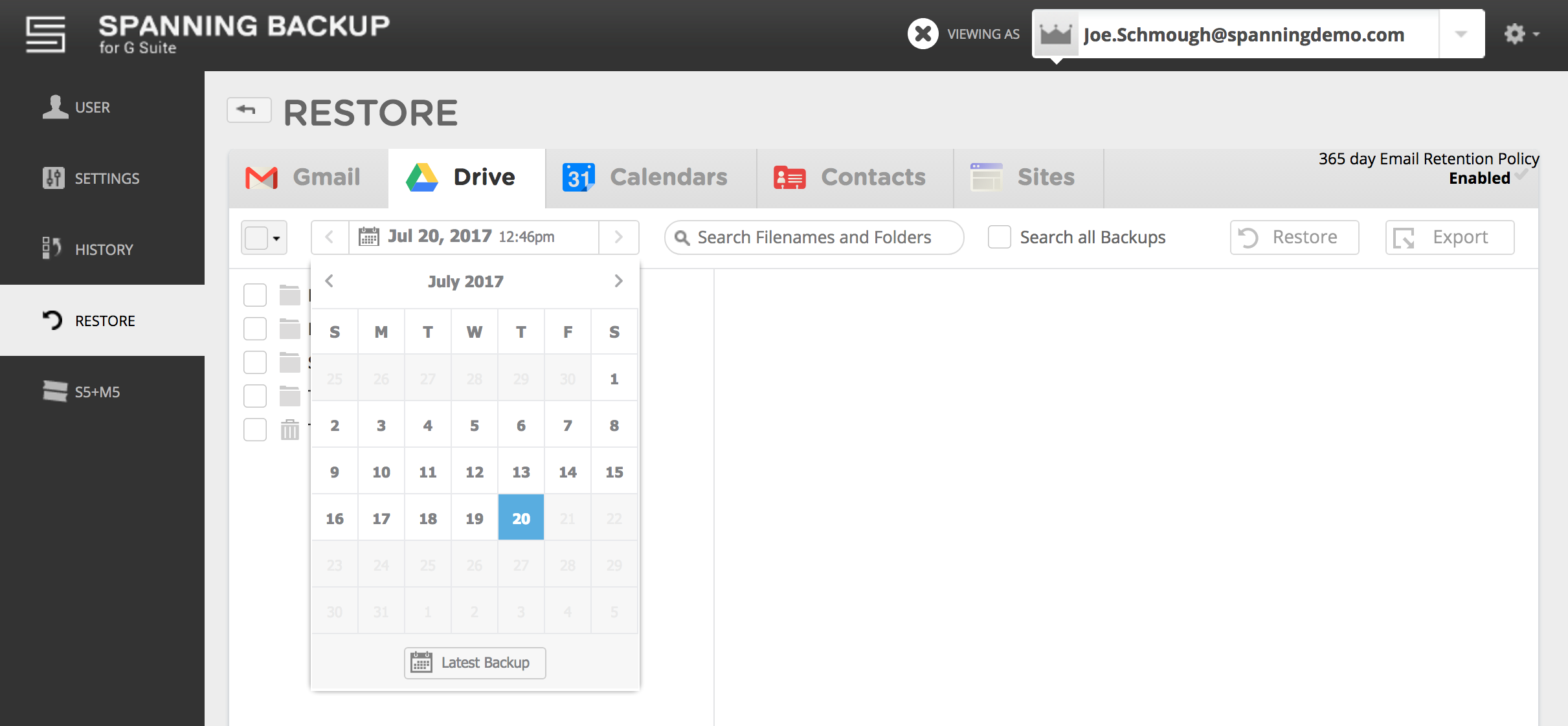Select July 19 in the calendar

[x=475, y=518]
